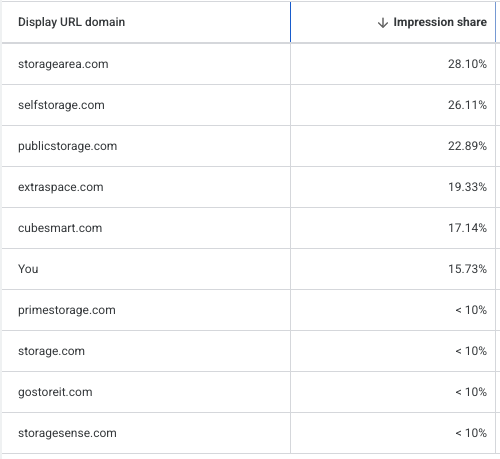Select the 17.14% impression share value
Screen dimensions: 500x459
467,228
